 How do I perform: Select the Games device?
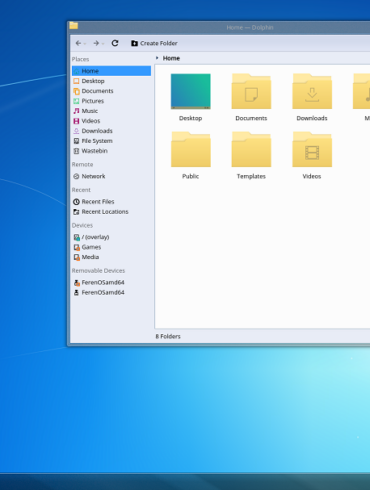pos(111,247)
